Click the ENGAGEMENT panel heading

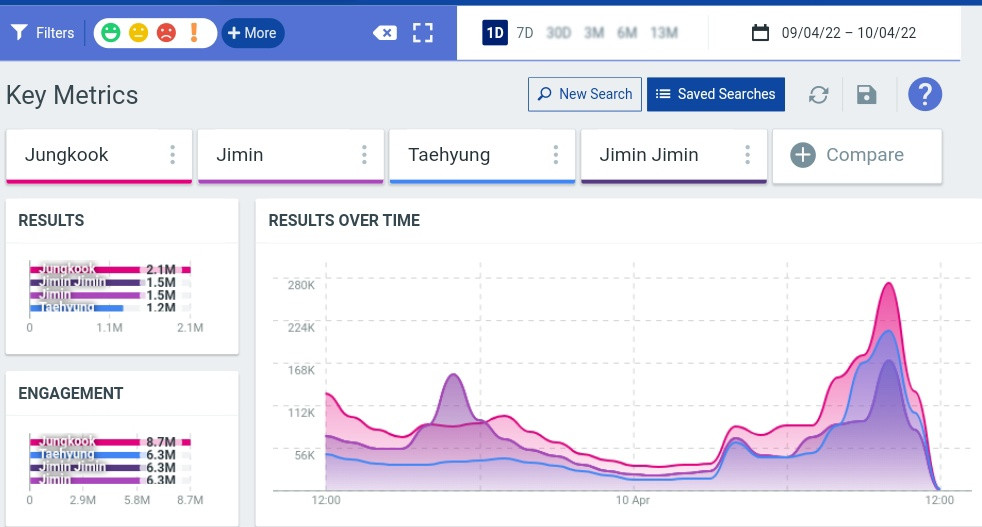pos(71,394)
